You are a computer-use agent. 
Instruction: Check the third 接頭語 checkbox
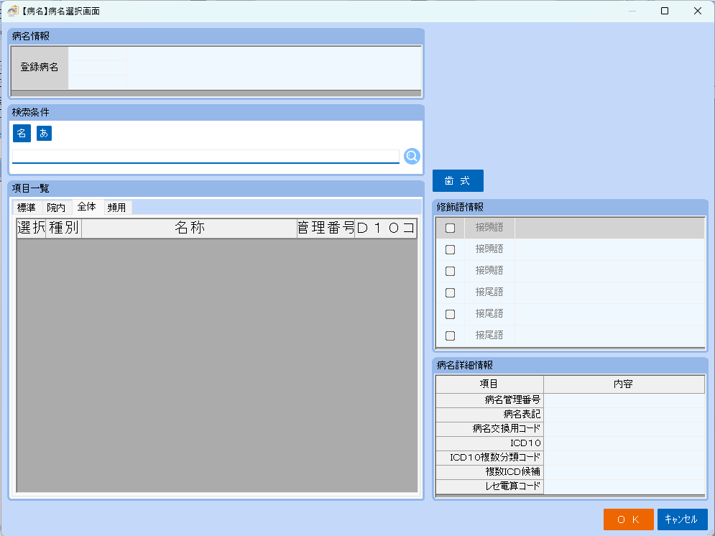(x=450, y=271)
